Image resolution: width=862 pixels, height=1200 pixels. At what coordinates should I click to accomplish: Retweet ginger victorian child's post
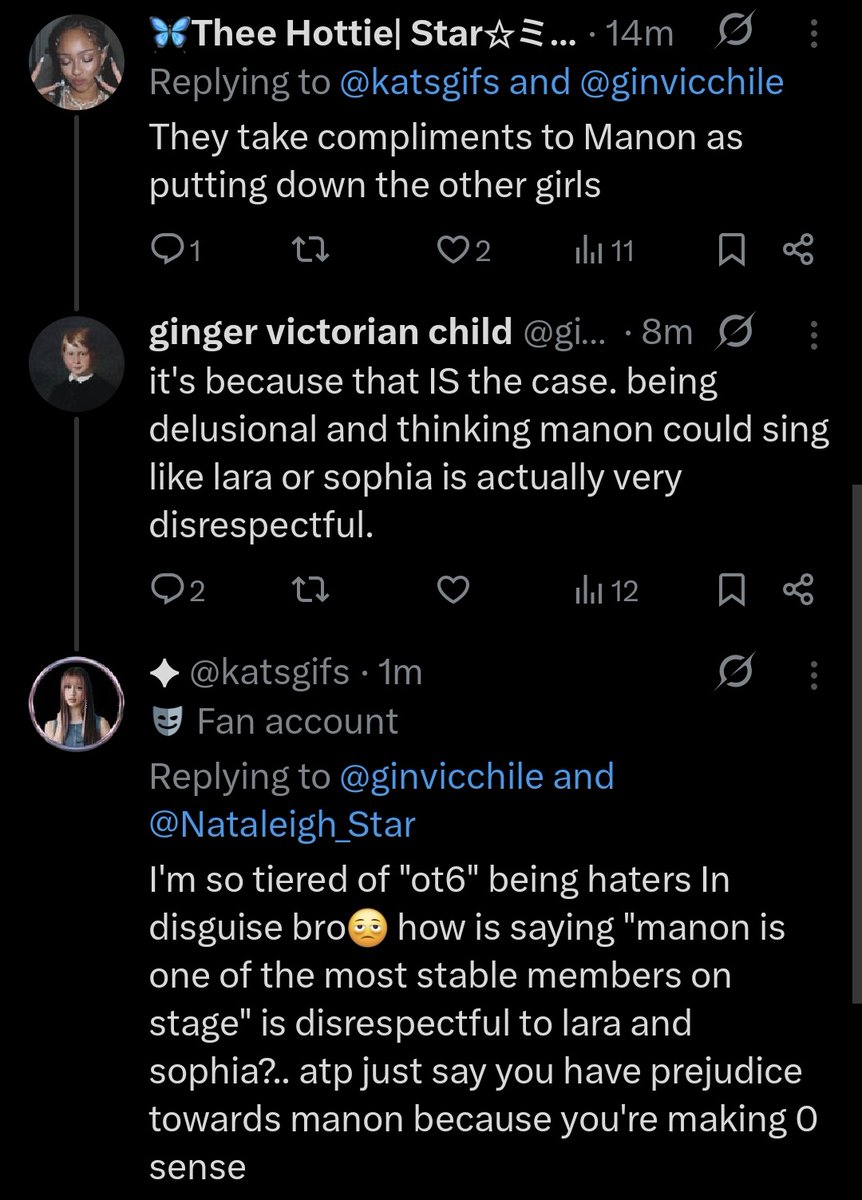[312, 592]
